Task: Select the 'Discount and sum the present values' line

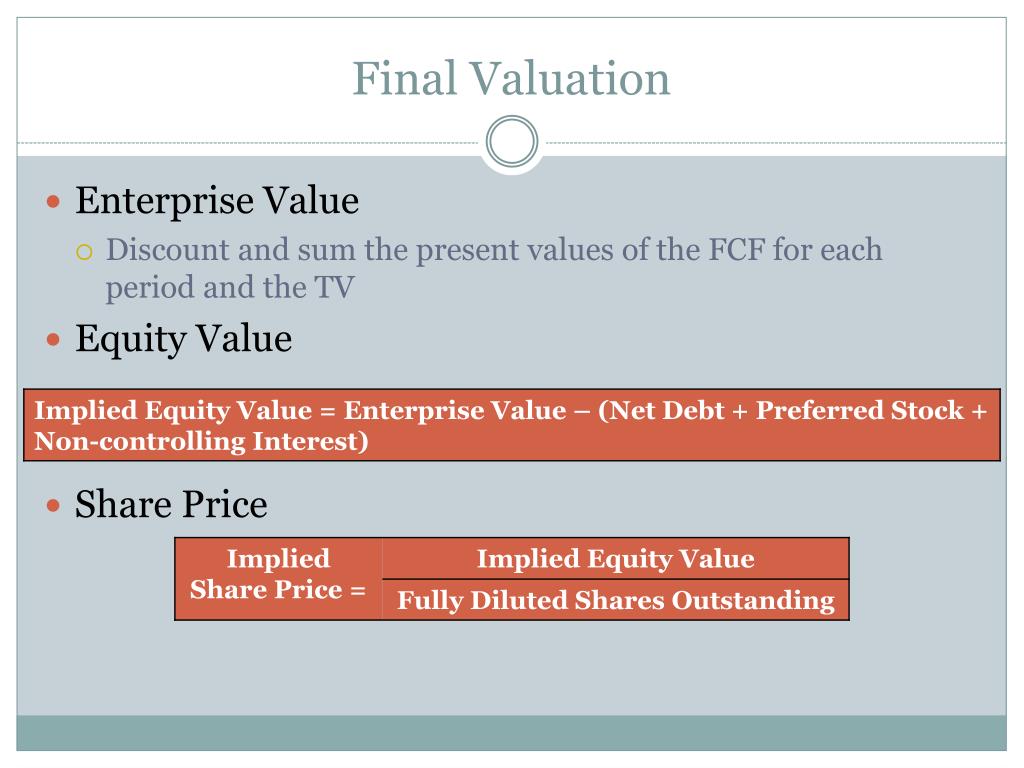Action: pyautogui.click(x=494, y=249)
